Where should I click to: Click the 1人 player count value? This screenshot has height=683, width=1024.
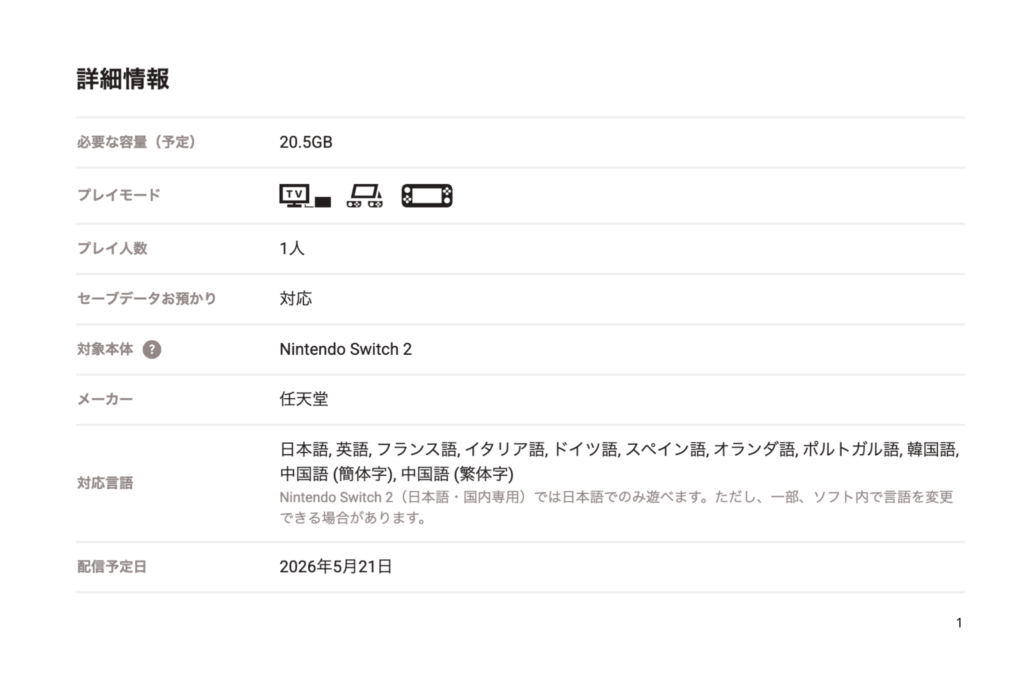click(x=292, y=248)
